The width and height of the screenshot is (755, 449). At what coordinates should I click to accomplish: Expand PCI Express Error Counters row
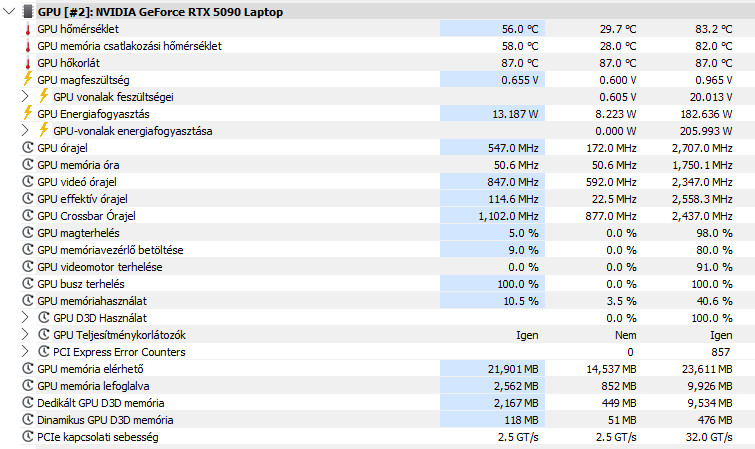pyautogui.click(x=25, y=352)
